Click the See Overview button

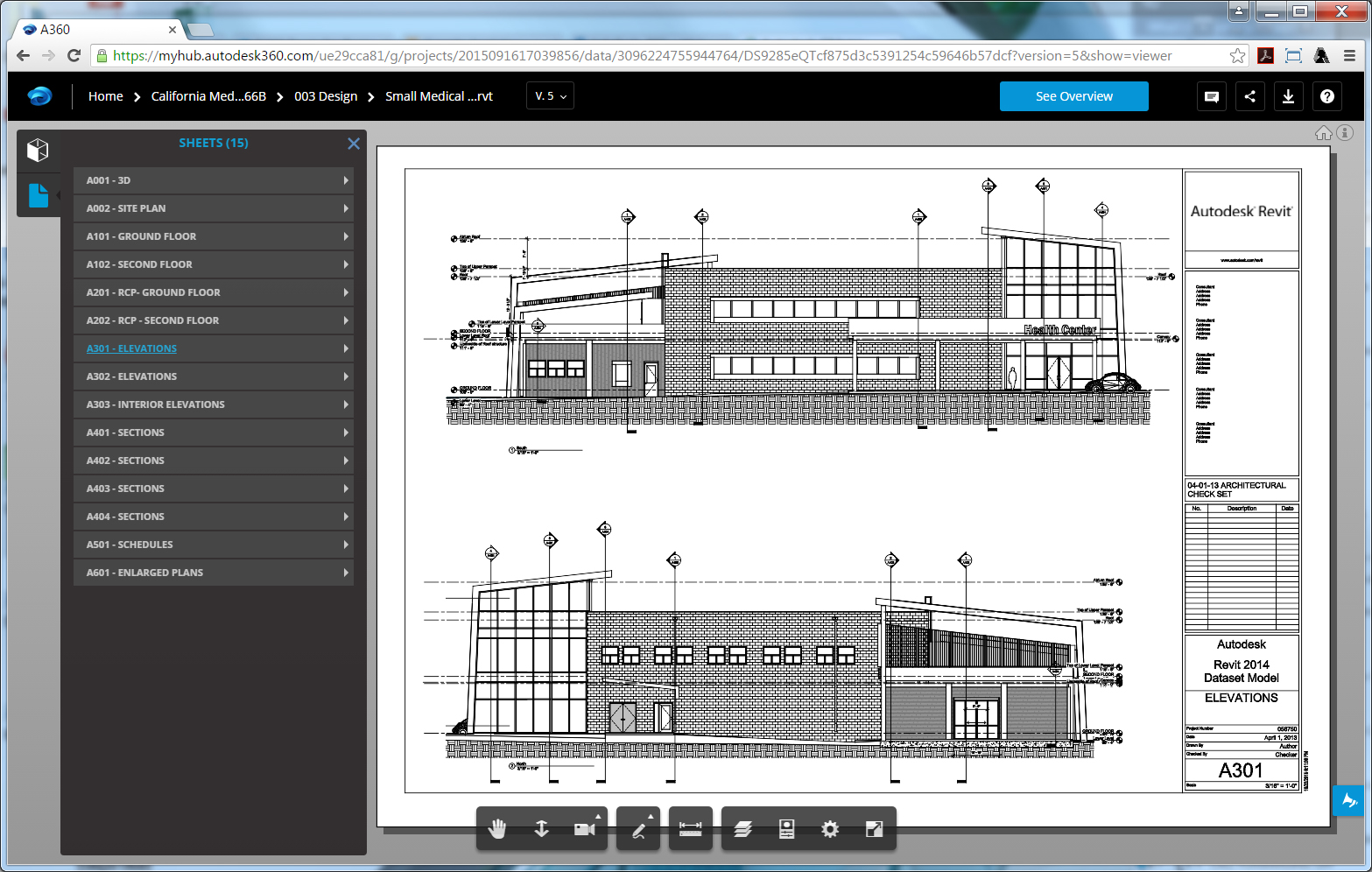click(1073, 96)
